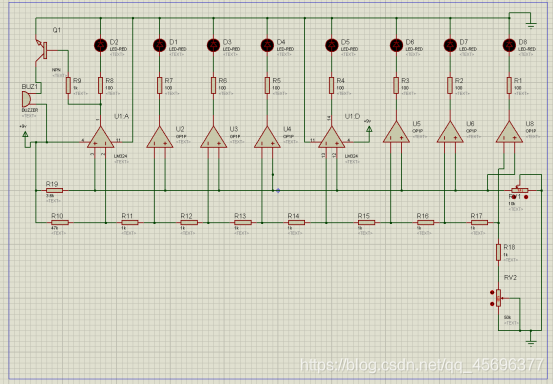Select resistor R8 under D2
Image resolution: width=554 pixels, height=384 pixels.
(x=100, y=85)
